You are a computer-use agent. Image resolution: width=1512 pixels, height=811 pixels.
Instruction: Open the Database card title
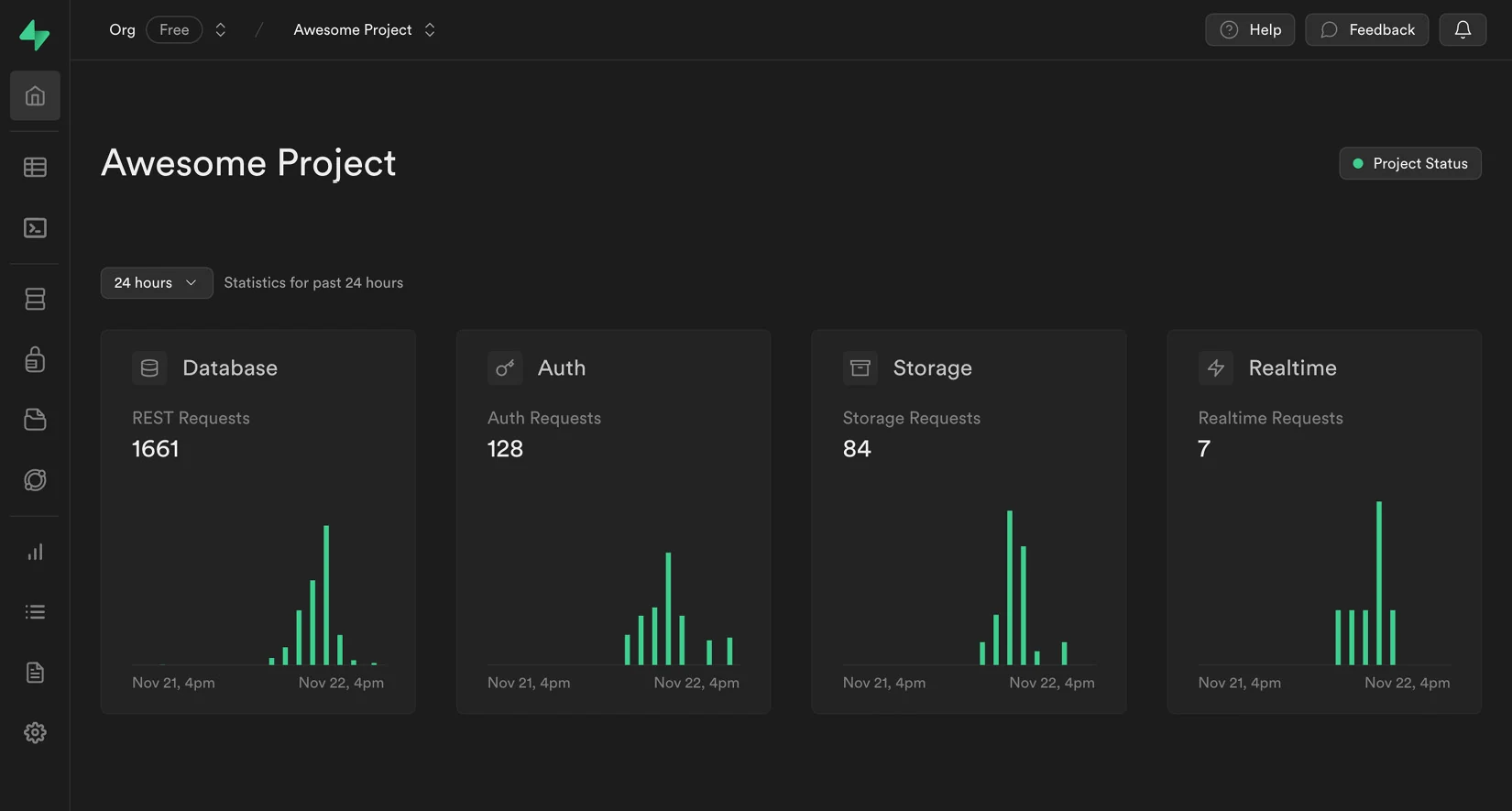pos(230,367)
